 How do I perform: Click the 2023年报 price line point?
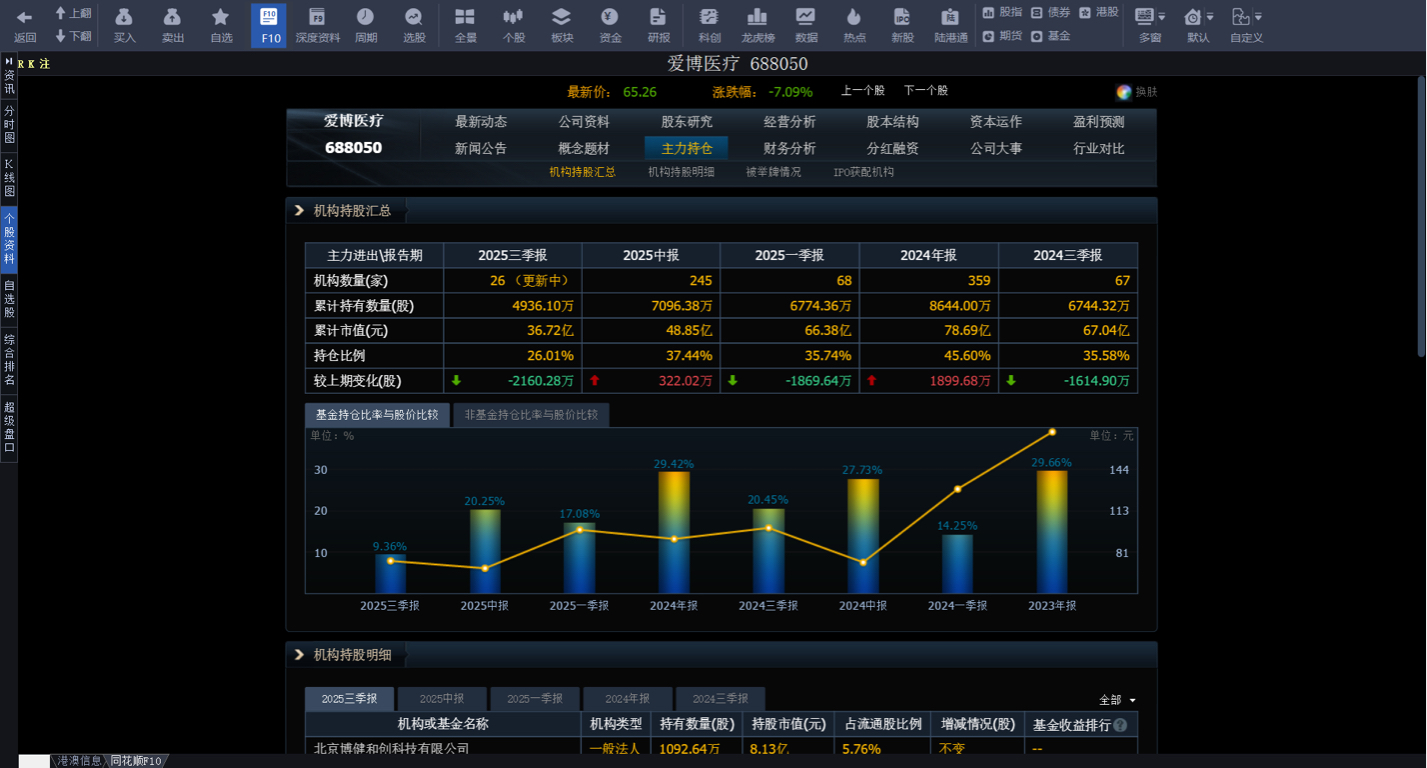tap(1052, 432)
